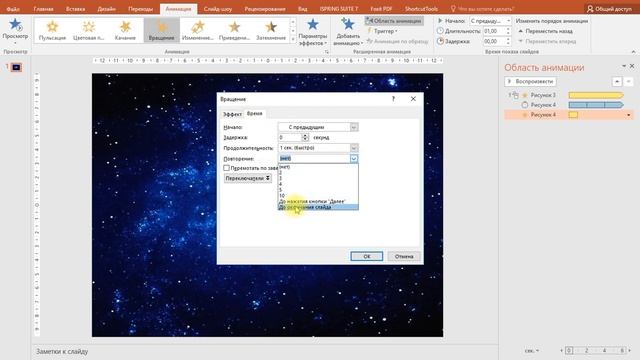This screenshot has width=640, height=360.
Task: Click Отмена to cancel the dialog
Action: [404, 256]
